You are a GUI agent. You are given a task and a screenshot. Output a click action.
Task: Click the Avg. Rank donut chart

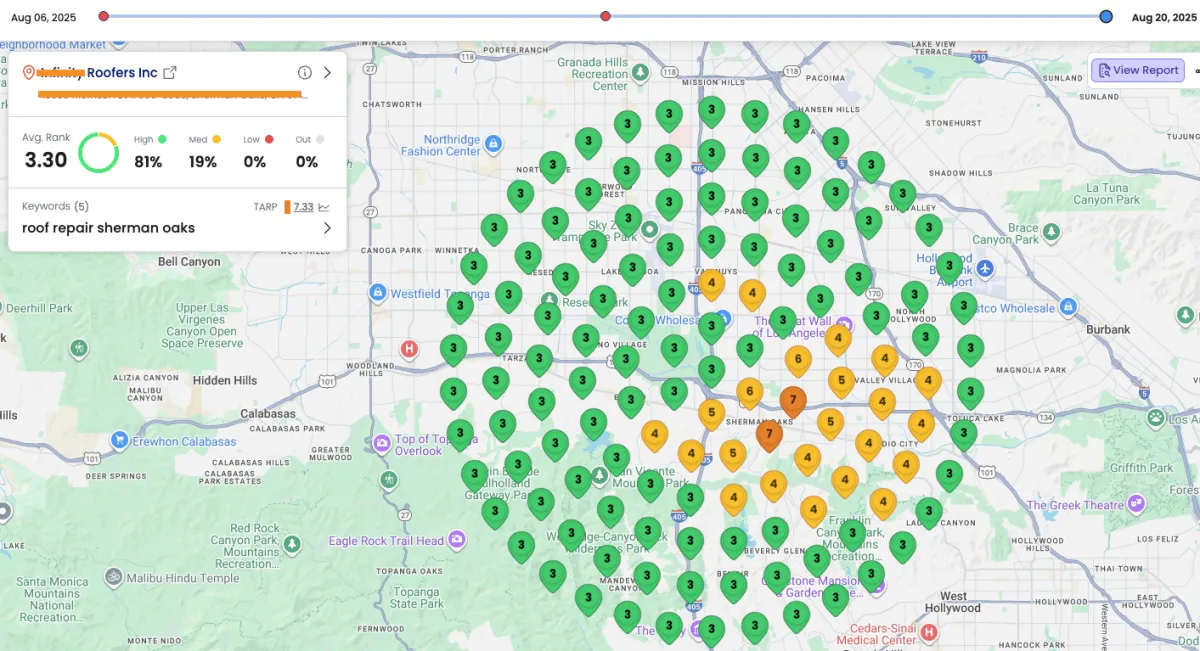tap(98, 152)
